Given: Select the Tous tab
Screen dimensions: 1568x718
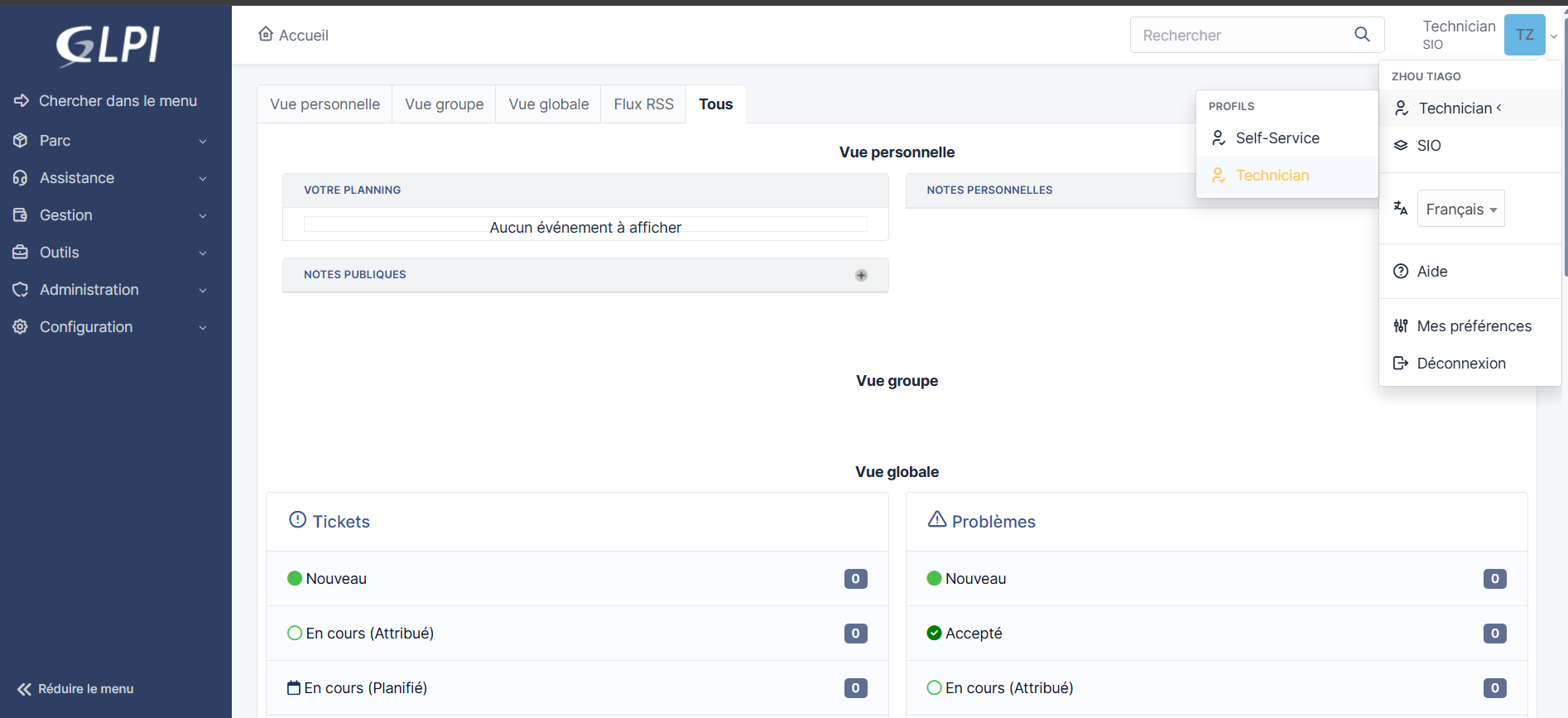Looking at the screenshot, I should 716,104.
